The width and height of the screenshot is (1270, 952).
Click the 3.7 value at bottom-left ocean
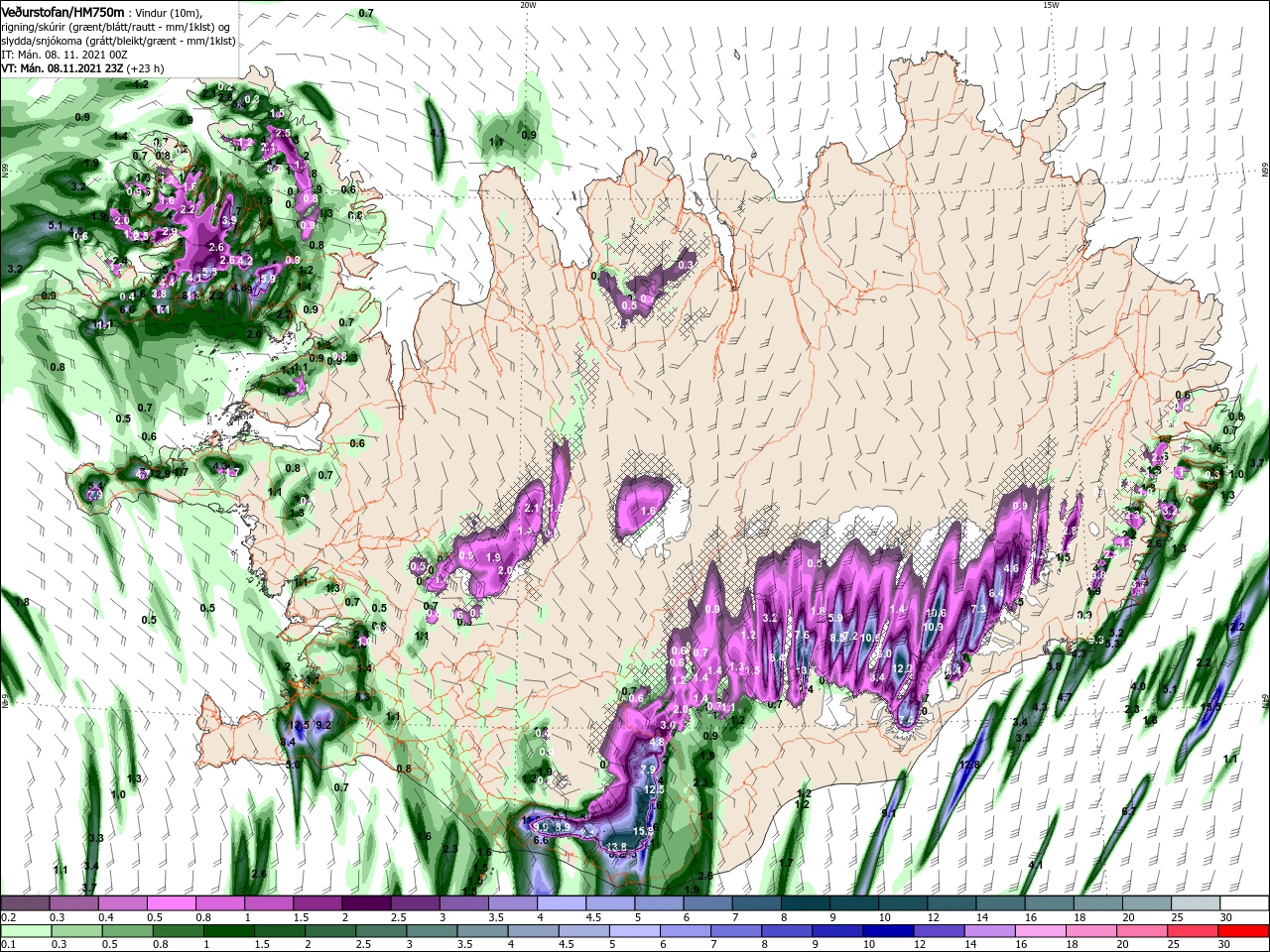click(x=89, y=888)
